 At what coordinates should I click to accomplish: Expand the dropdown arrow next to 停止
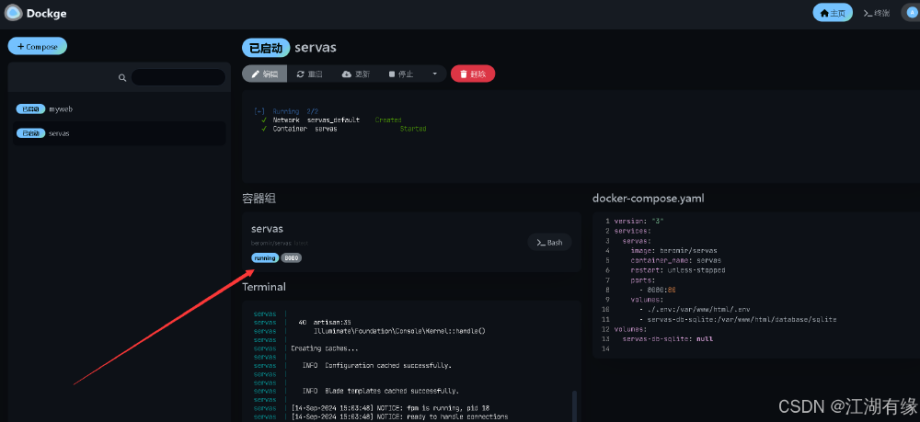pyautogui.click(x=435, y=74)
